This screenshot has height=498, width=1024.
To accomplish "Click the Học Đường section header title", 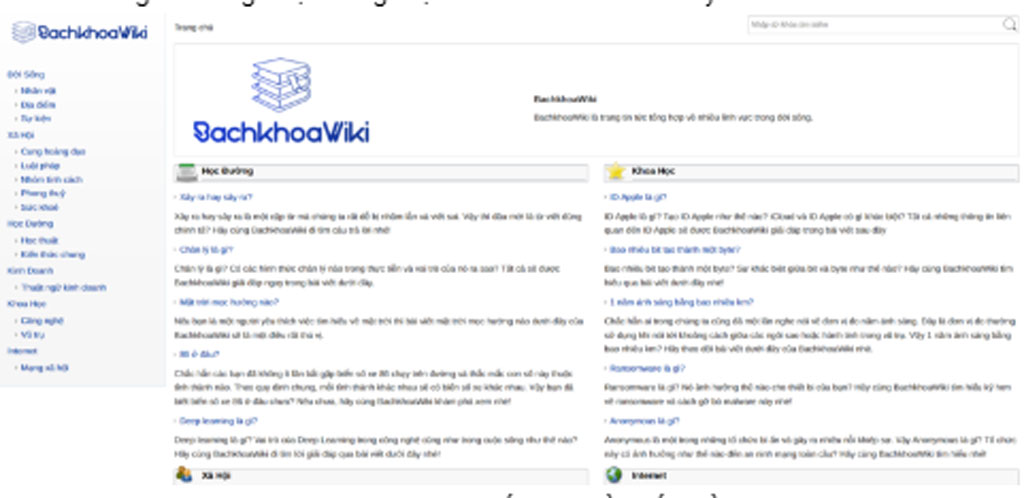I will 227,171.
